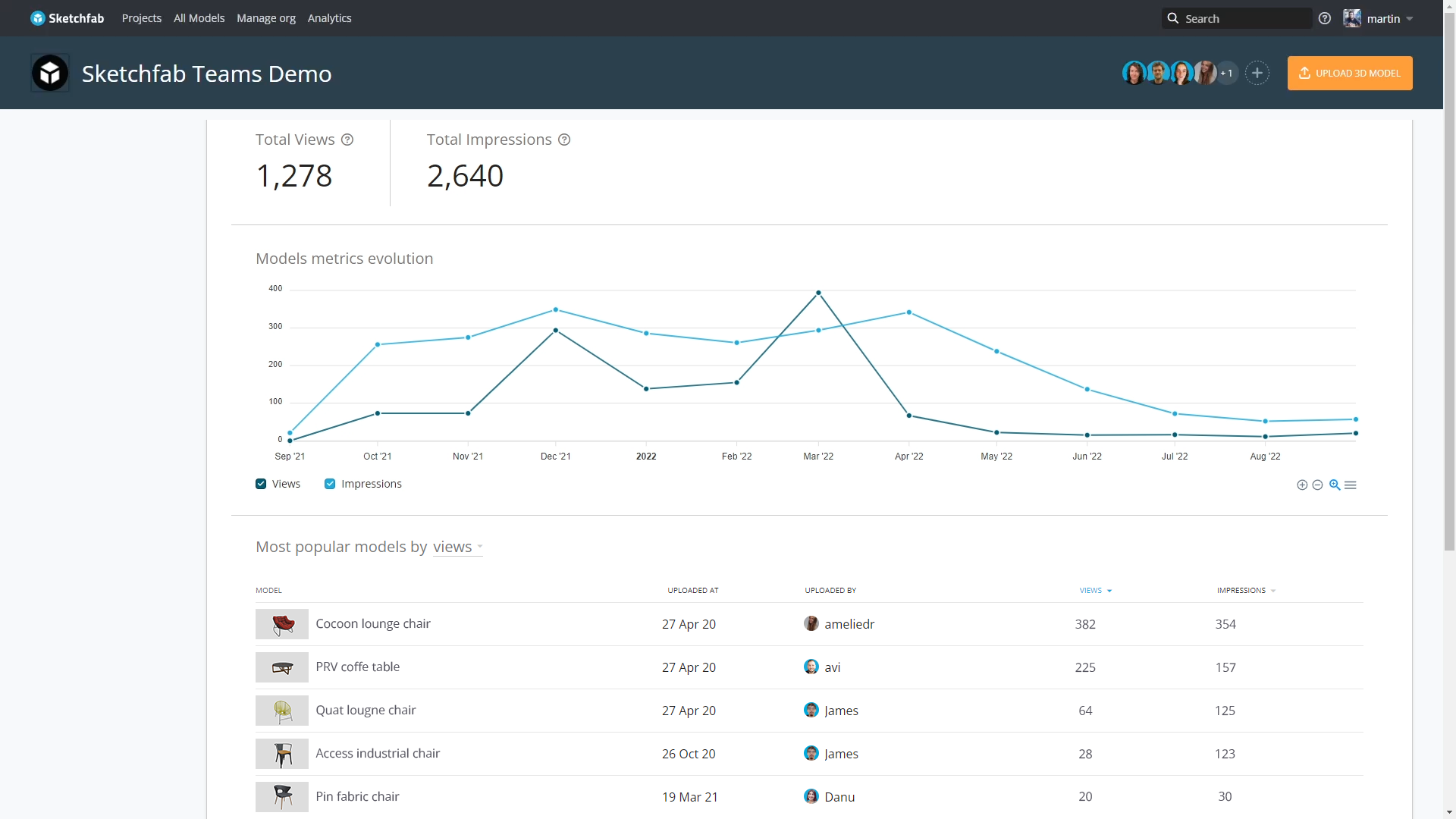Select the chart selection zoom magnifier tool
Image resolution: width=1456 pixels, height=819 pixels.
tap(1335, 485)
